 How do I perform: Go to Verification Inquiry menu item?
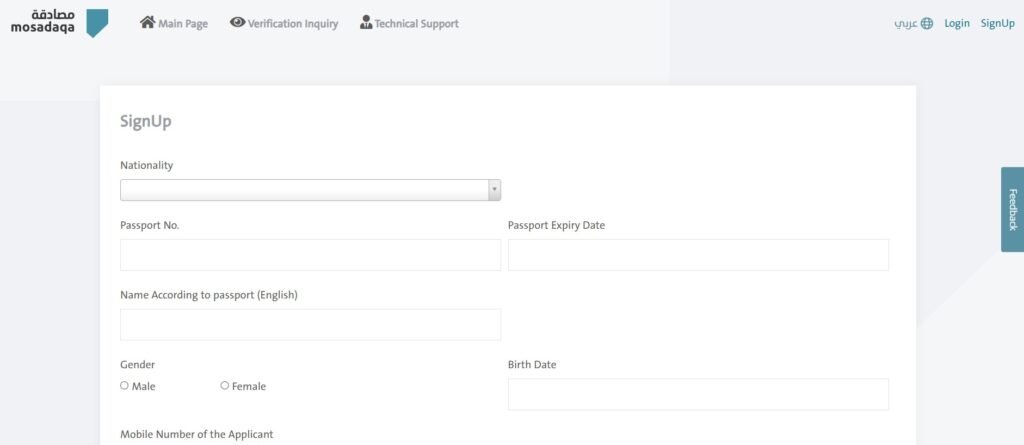[293, 24]
